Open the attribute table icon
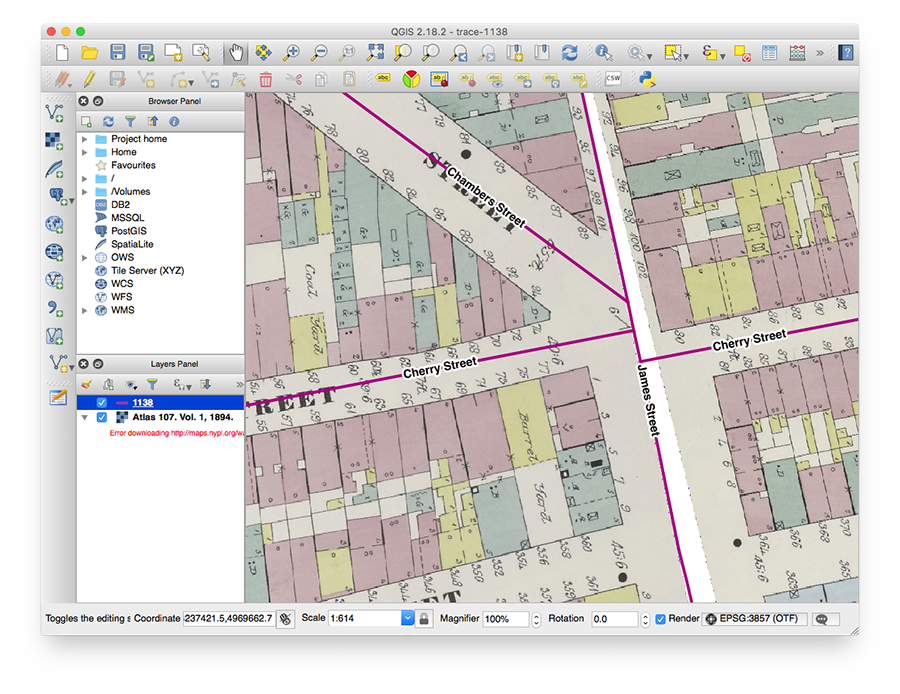This screenshot has height=694, width=900. (769, 53)
